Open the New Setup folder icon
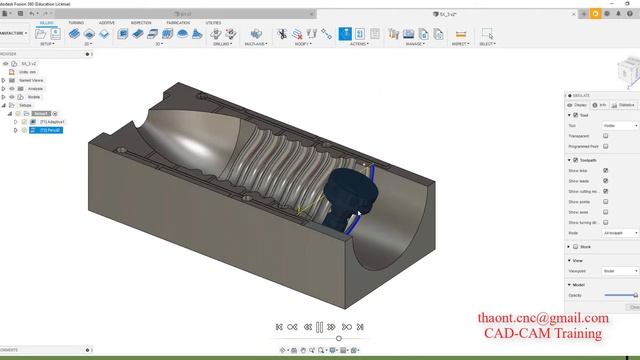Image resolution: width=640 pixels, height=360 pixels. click(40, 34)
